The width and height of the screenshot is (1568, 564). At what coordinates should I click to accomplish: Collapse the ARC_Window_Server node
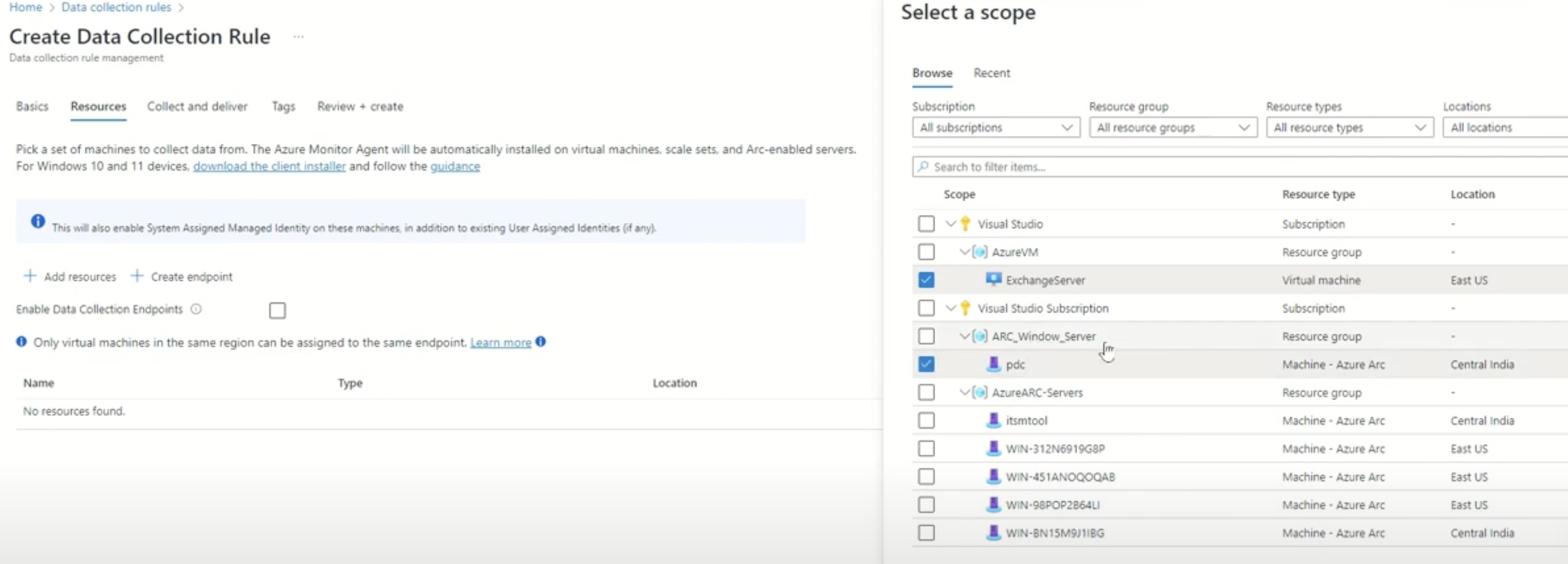pyautogui.click(x=965, y=336)
